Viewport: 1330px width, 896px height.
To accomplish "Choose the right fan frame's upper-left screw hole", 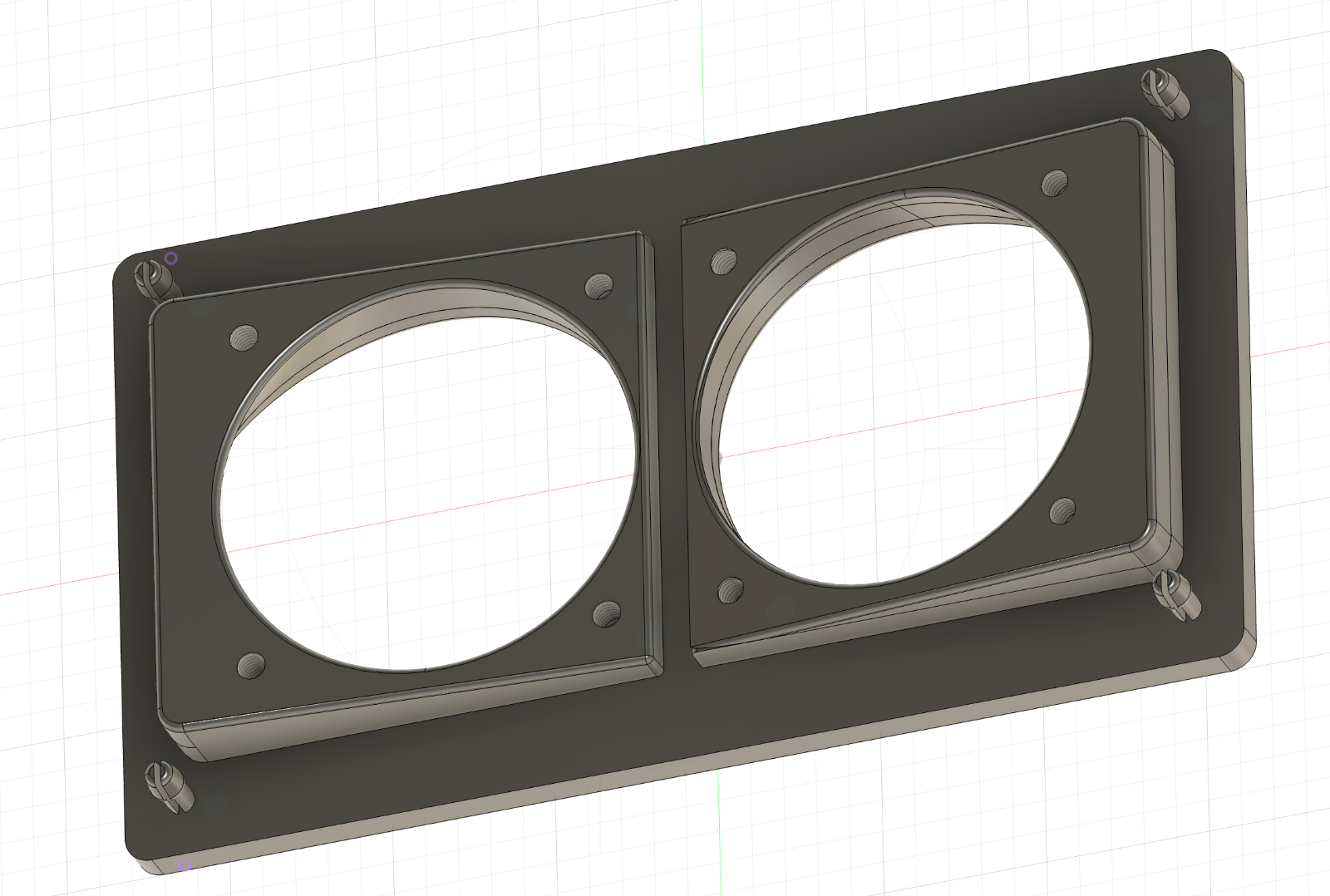I will click(725, 261).
